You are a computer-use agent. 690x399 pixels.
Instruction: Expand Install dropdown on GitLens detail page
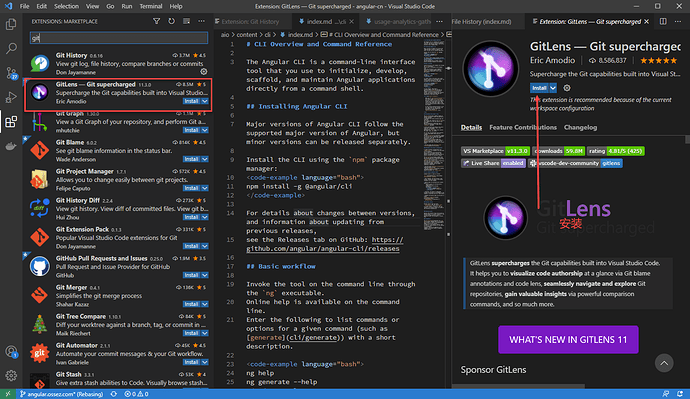[x=553, y=88]
